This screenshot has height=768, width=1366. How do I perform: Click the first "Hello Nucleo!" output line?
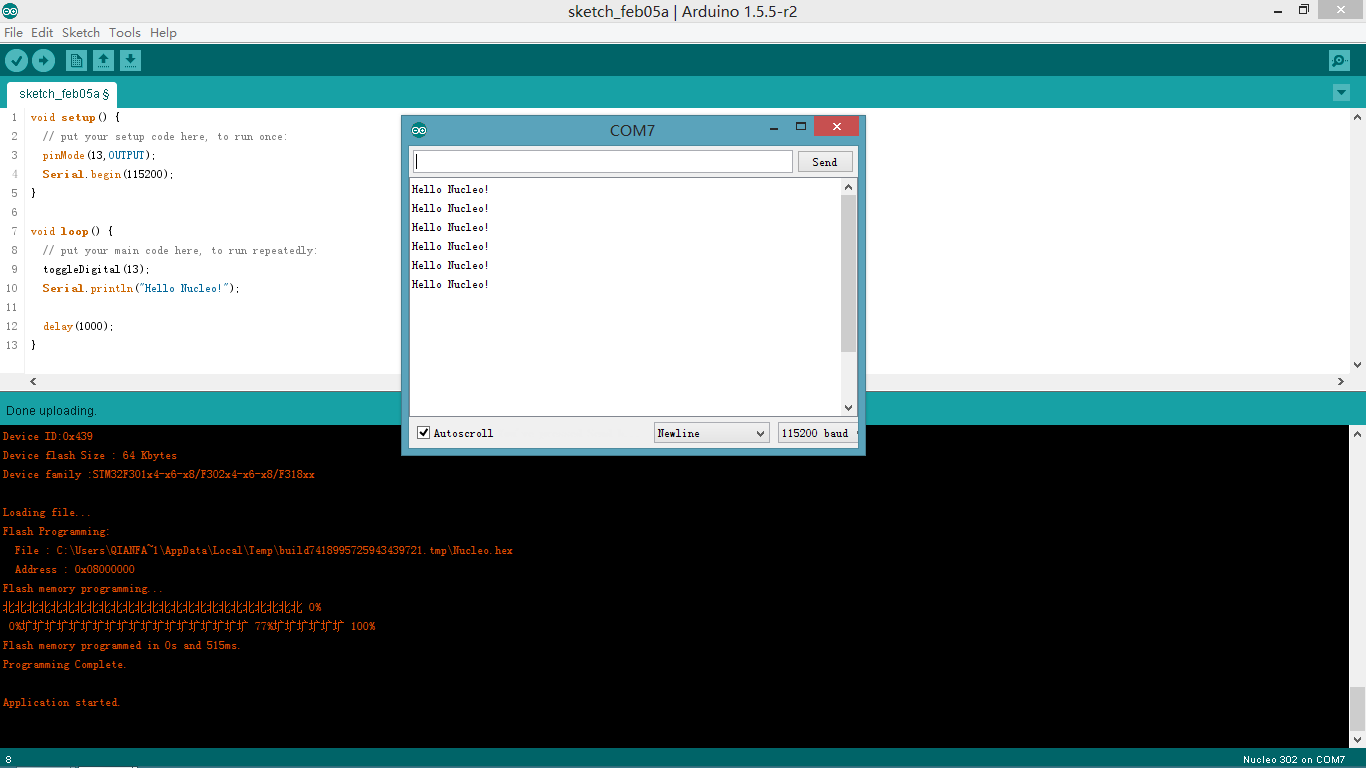450,189
